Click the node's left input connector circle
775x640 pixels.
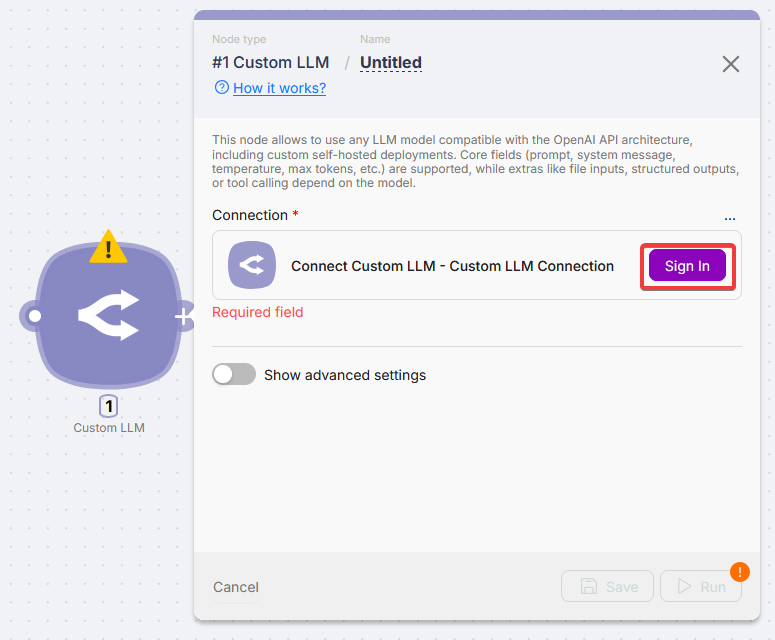tap(34, 317)
